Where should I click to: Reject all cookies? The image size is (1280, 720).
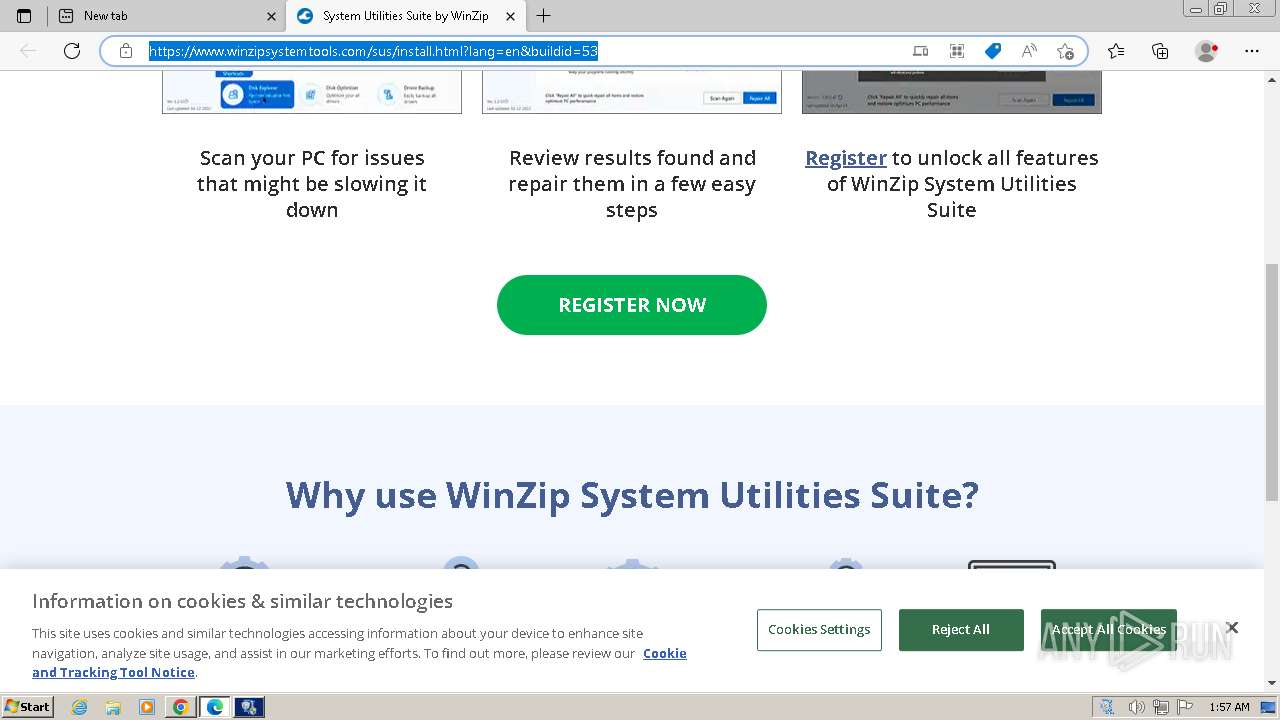(x=961, y=630)
